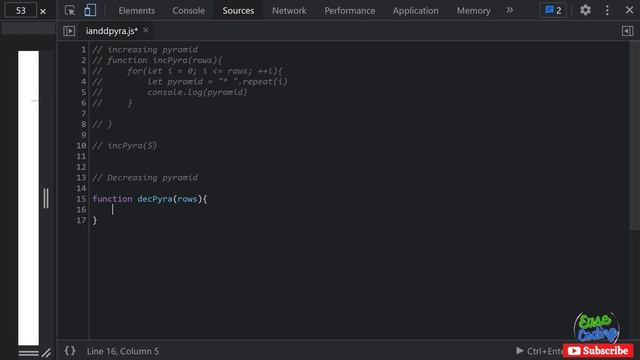Click the corner diagonal resize handle

pyautogui.click(x=46, y=352)
